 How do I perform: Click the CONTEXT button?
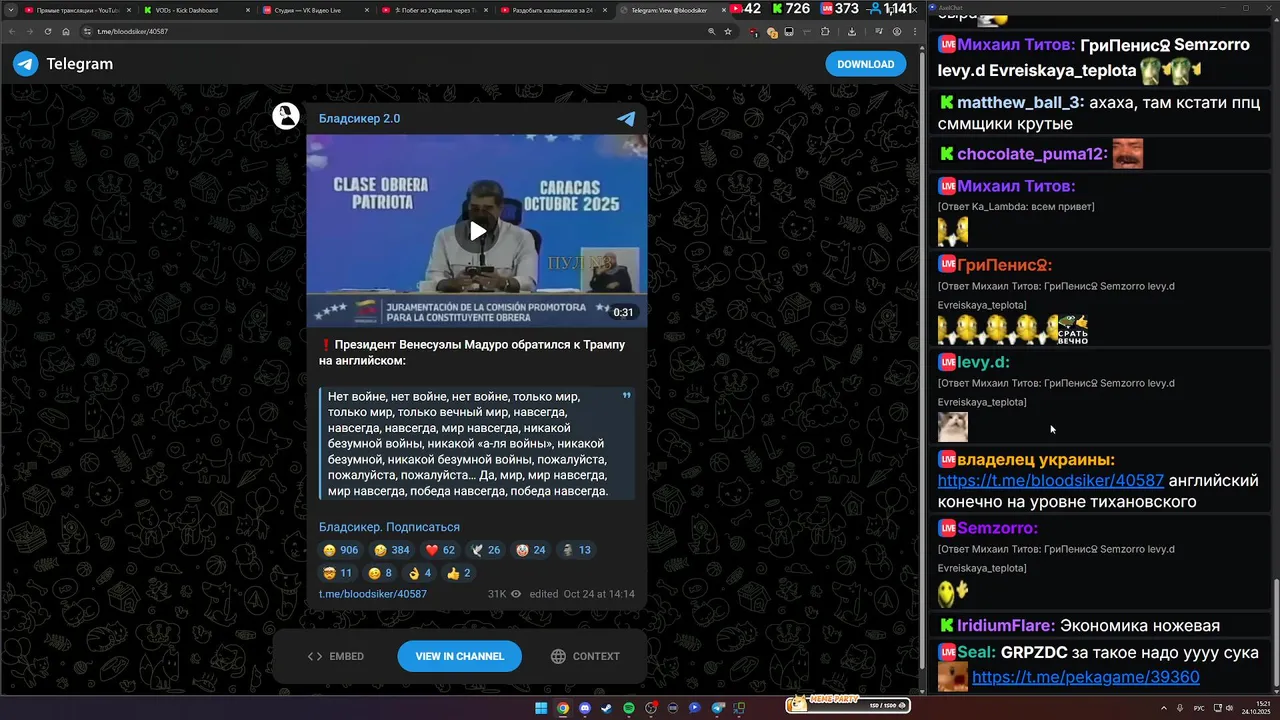tap(586, 656)
